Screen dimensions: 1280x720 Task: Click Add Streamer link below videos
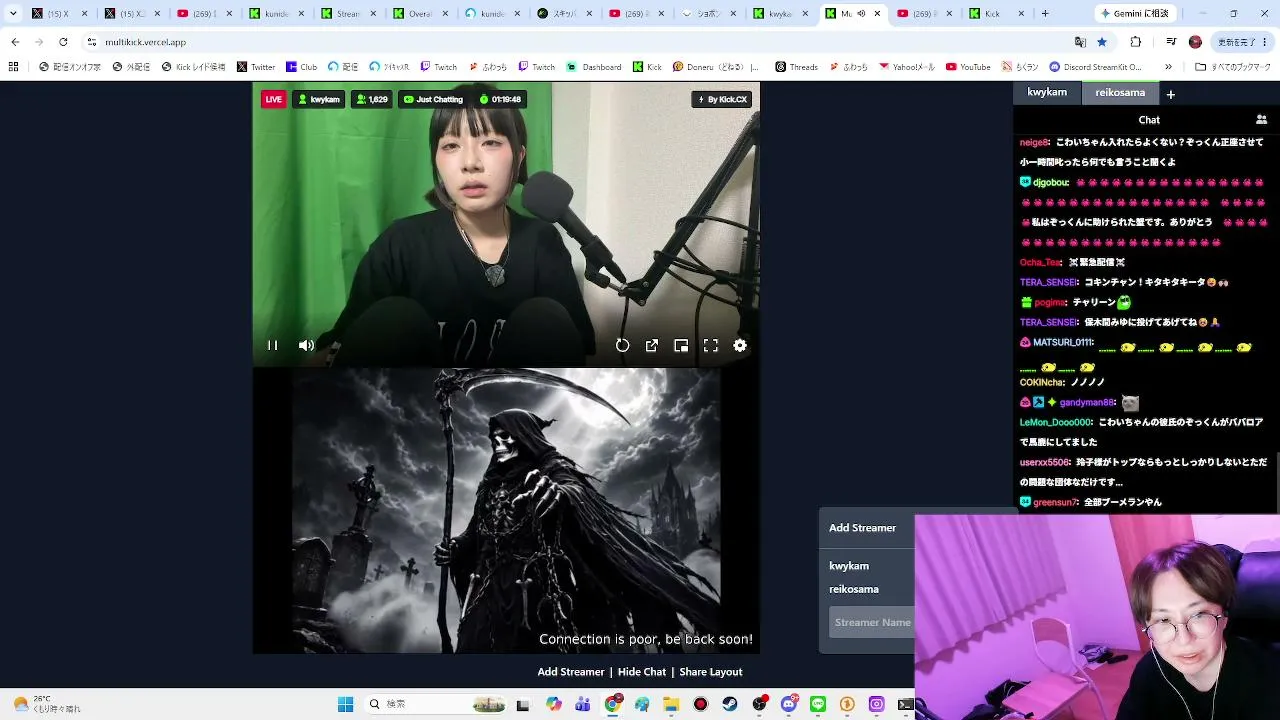click(x=571, y=672)
